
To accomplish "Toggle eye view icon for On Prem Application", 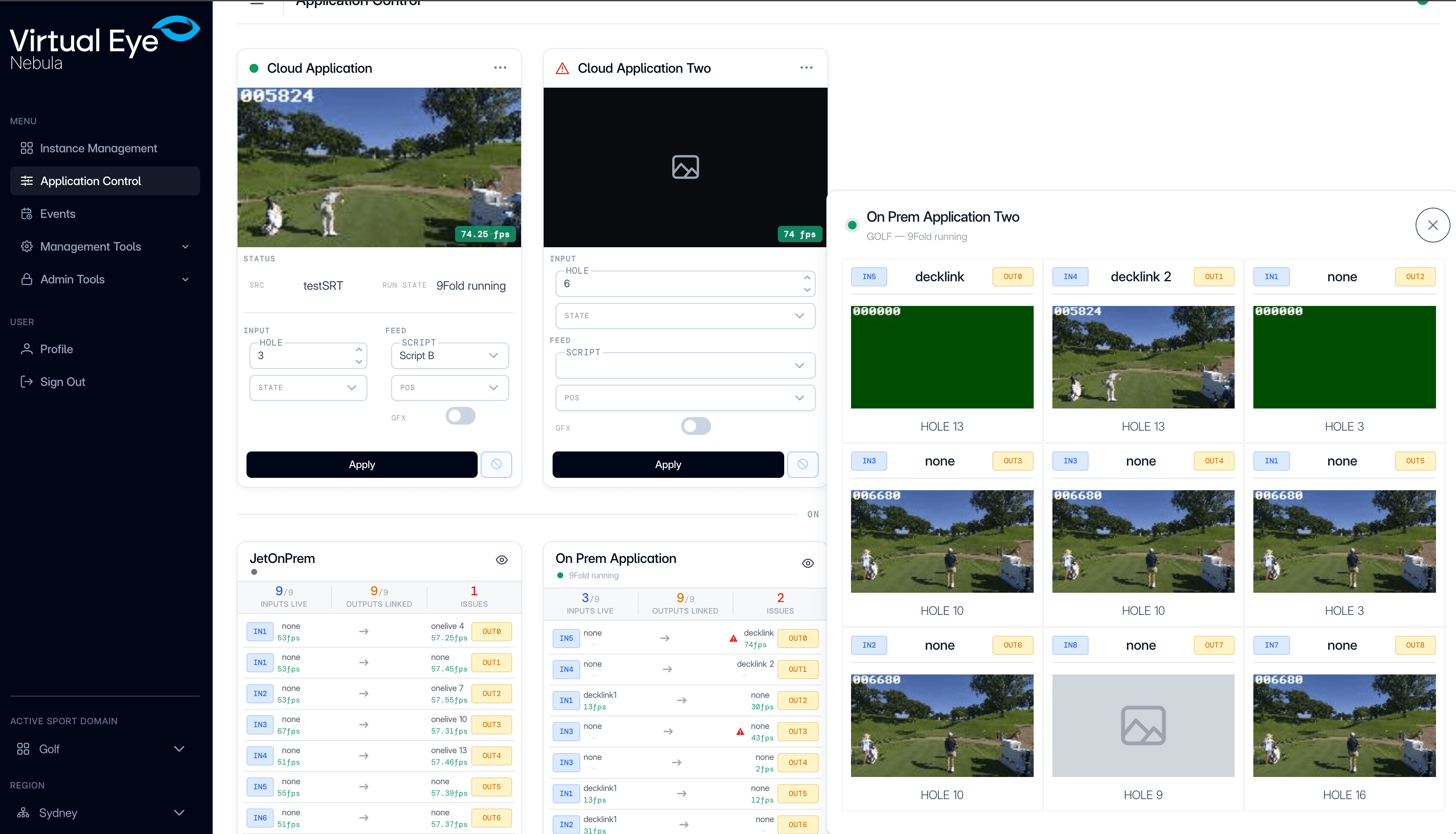I will point(808,563).
